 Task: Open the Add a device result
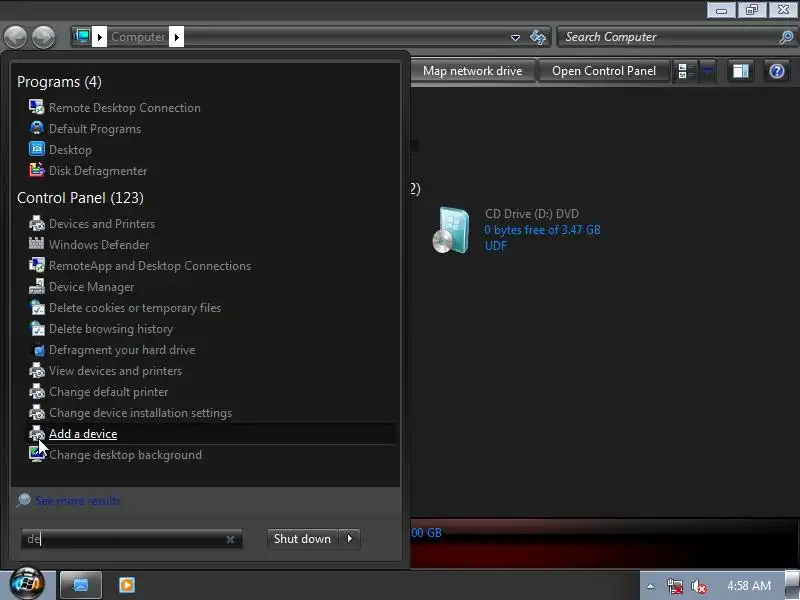click(x=211, y=434)
